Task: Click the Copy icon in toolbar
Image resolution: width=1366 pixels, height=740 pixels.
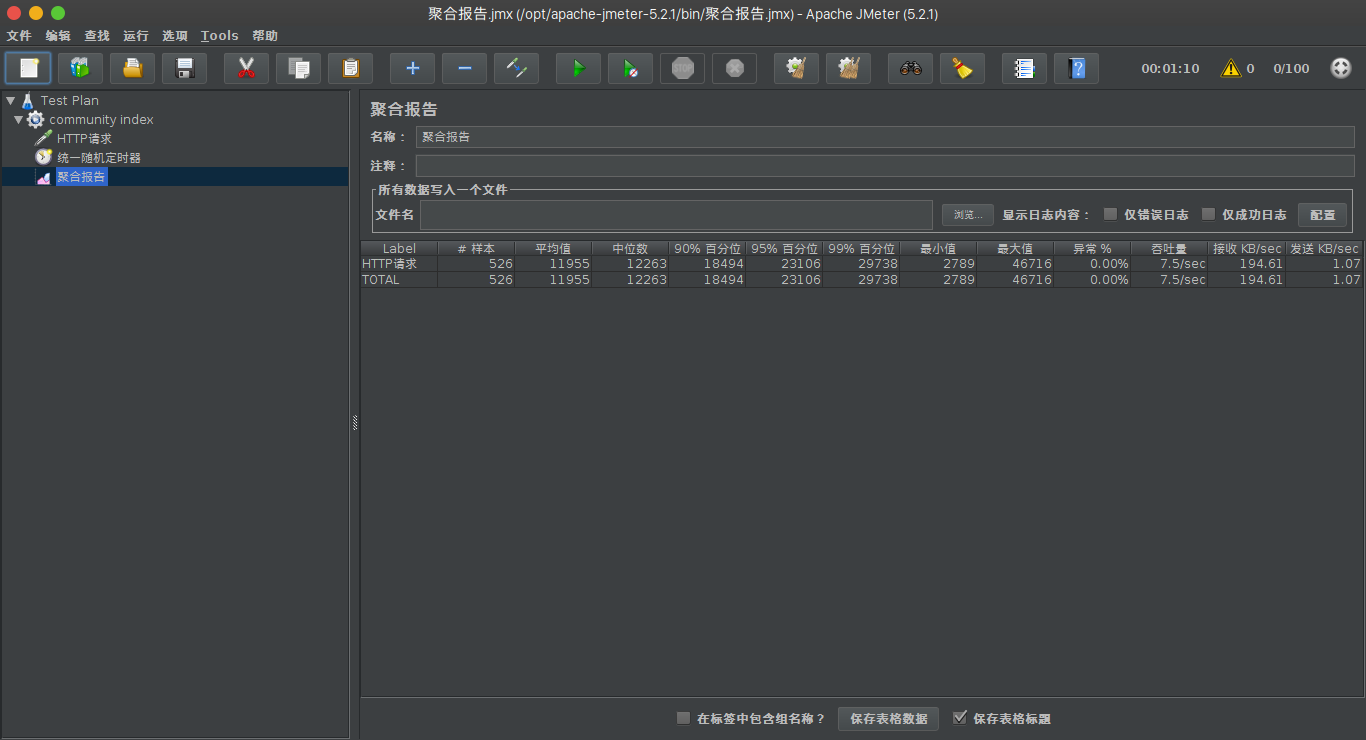Action: pos(298,68)
